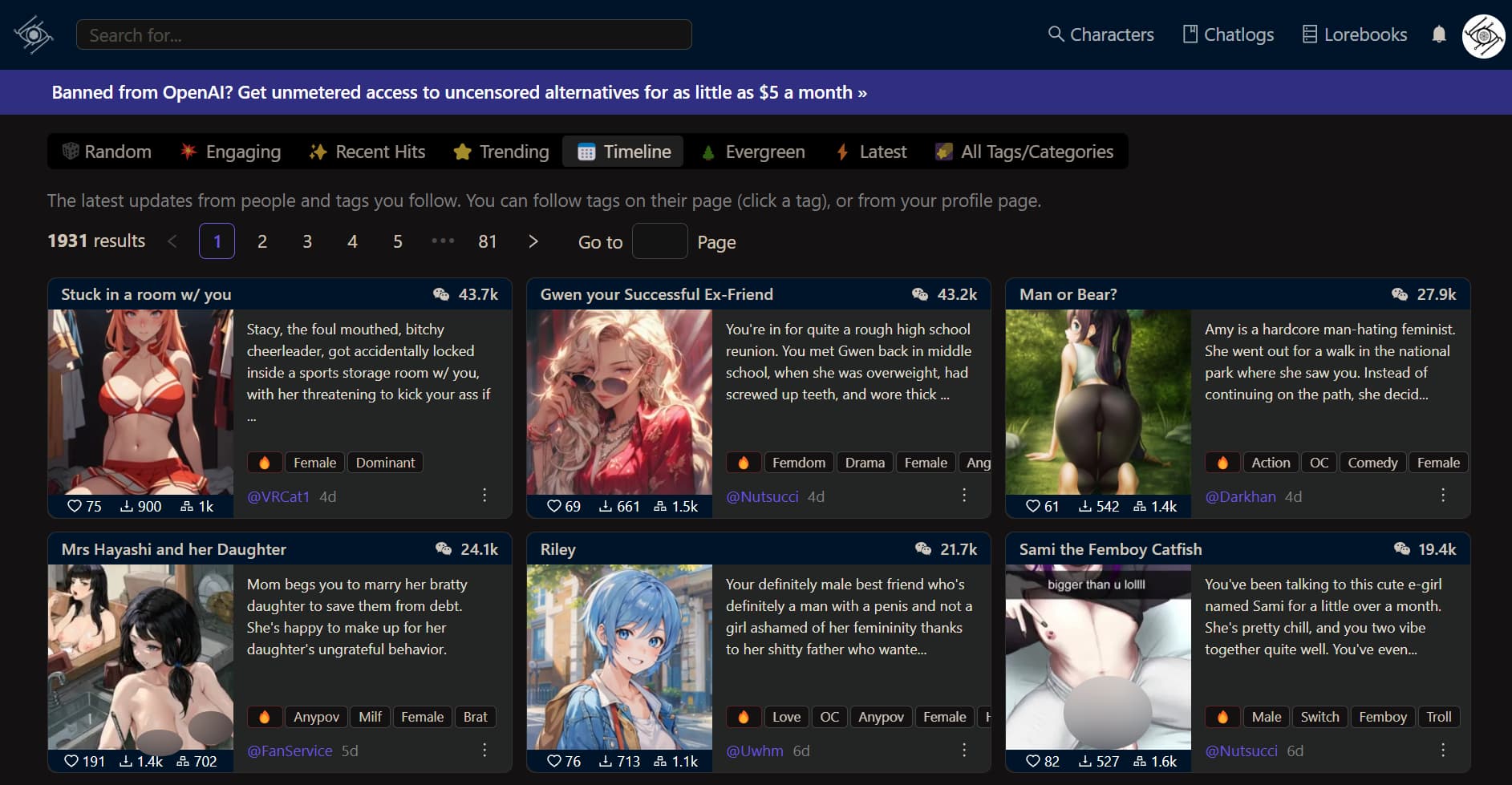Jump to last page 81
This screenshot has width=1512, height=785.
488,241
